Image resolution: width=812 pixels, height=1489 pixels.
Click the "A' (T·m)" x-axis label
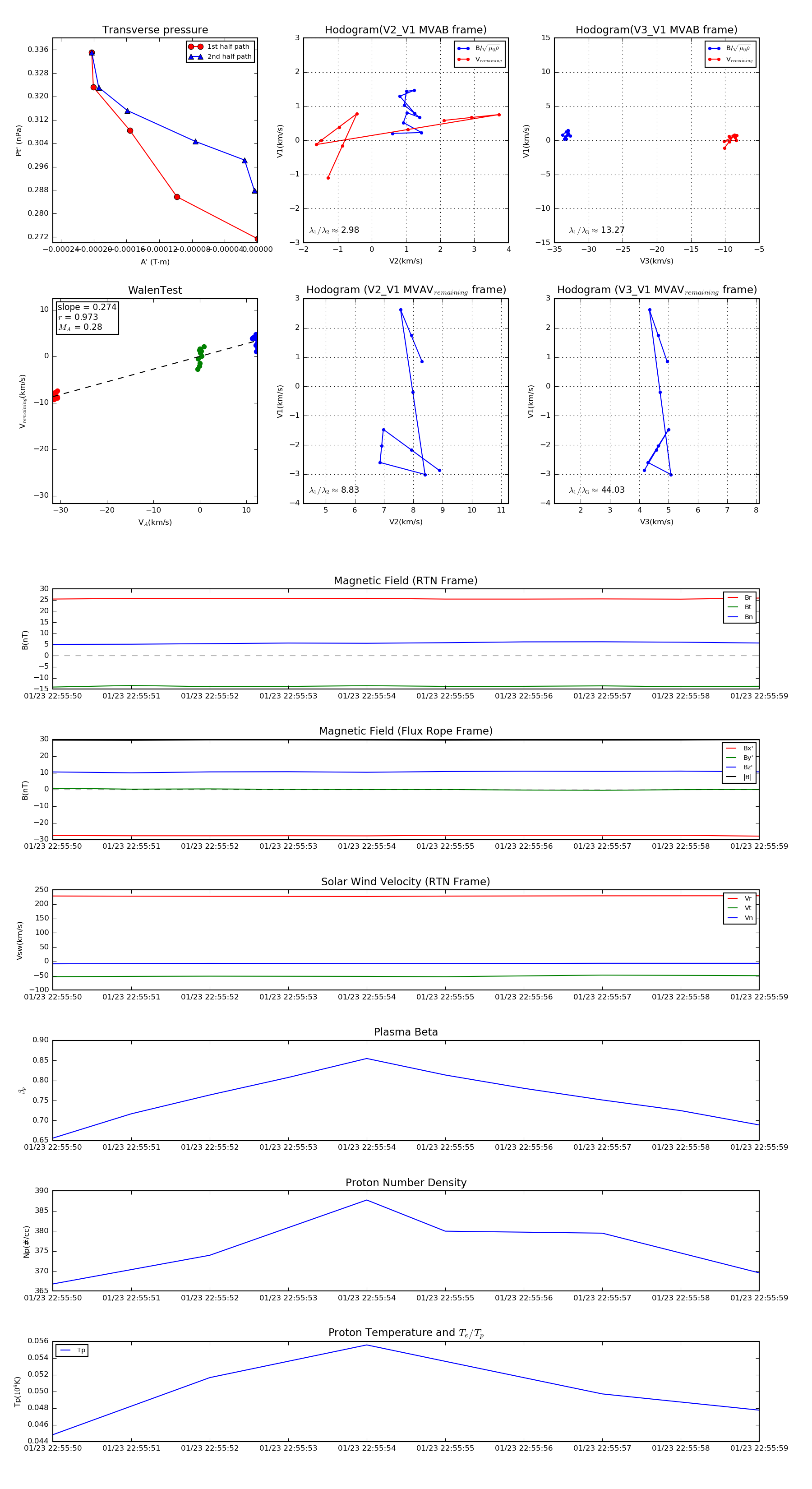155,262
